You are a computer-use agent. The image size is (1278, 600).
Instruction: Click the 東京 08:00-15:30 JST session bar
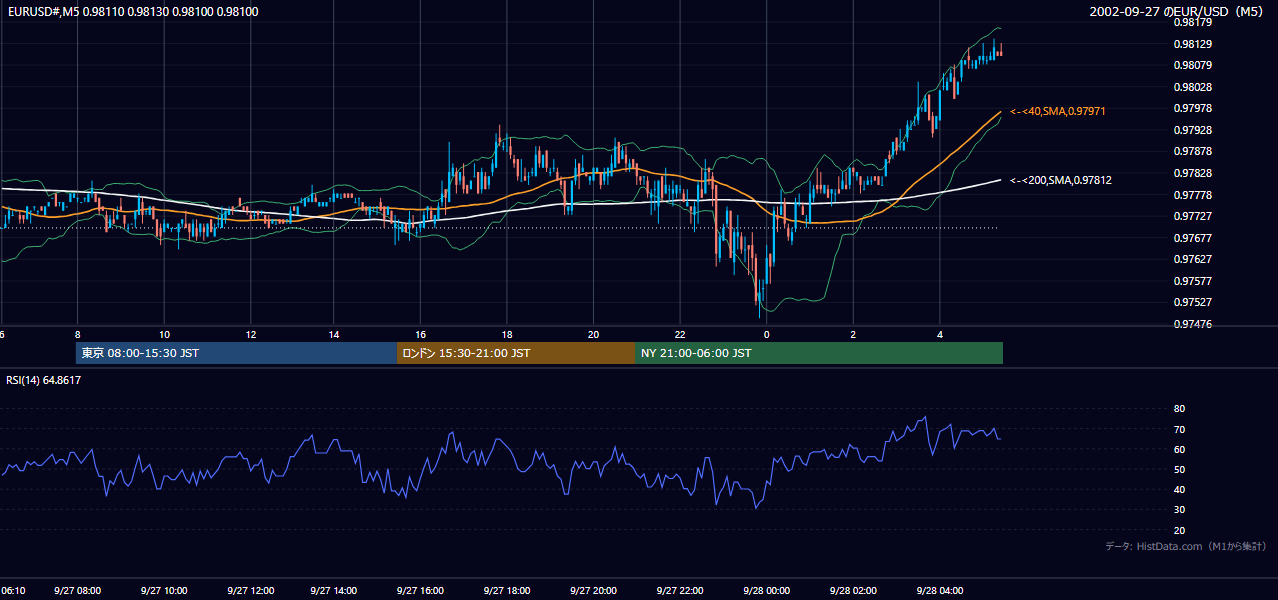click(x=237, y=353)
